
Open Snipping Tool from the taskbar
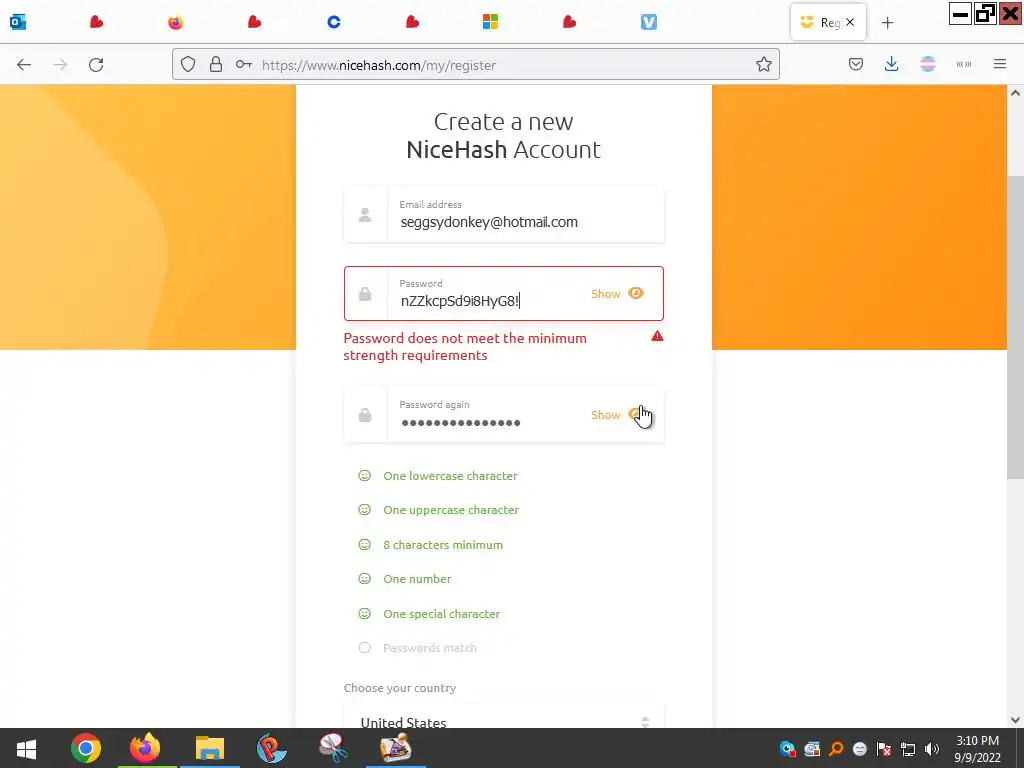(x=333, y=748)
